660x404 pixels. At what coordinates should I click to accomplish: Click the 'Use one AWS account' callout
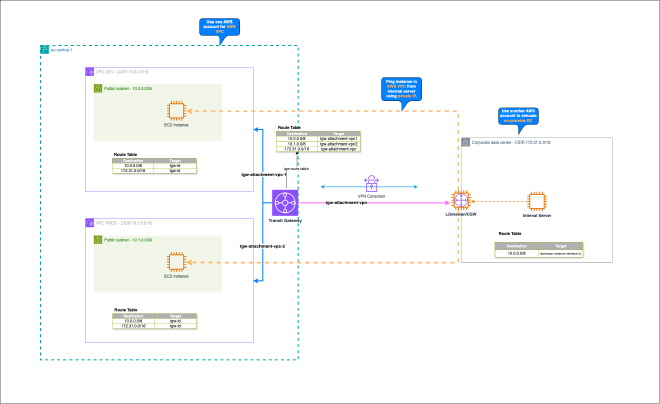220,27
